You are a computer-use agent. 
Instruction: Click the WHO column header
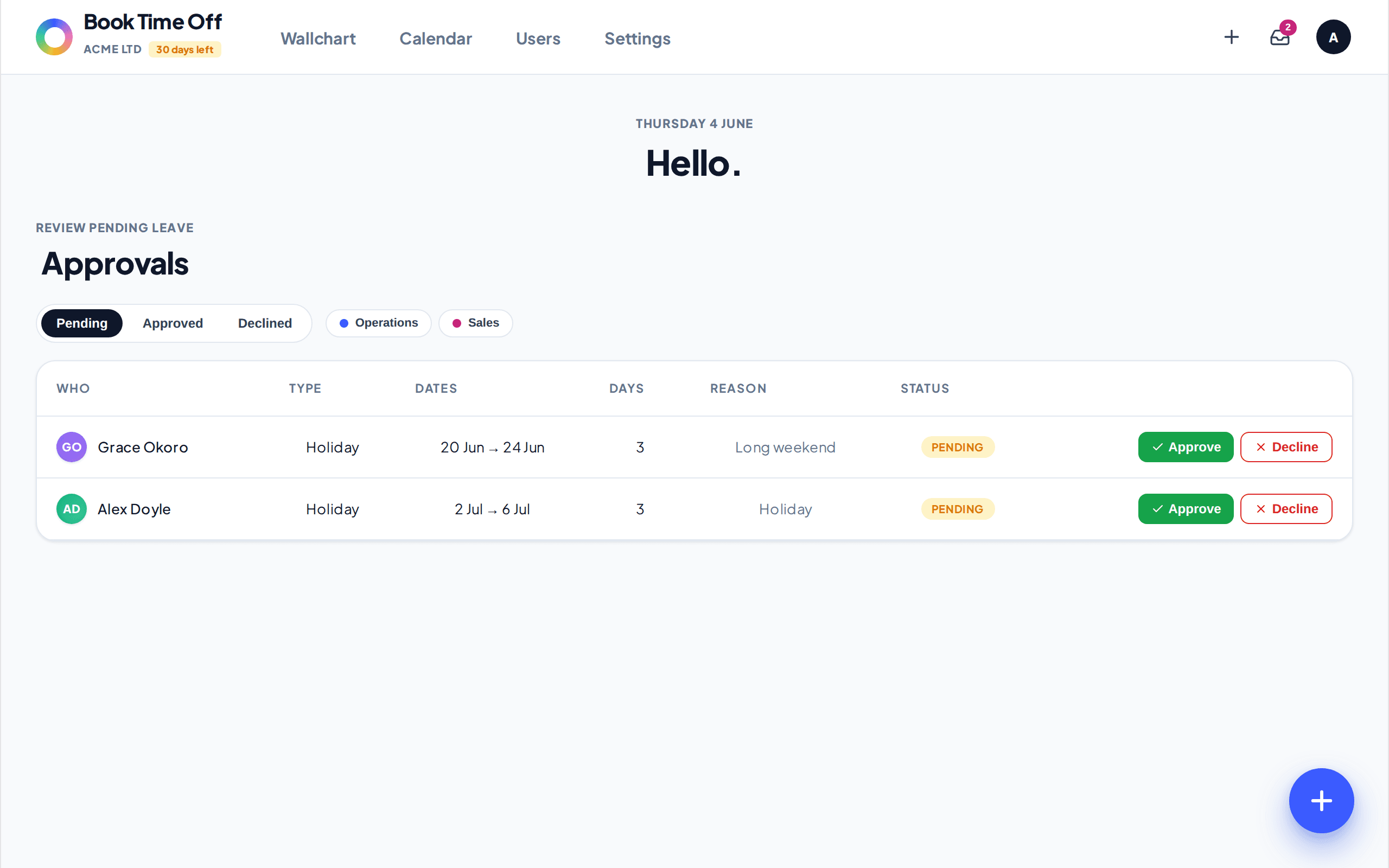coord(73,388)
